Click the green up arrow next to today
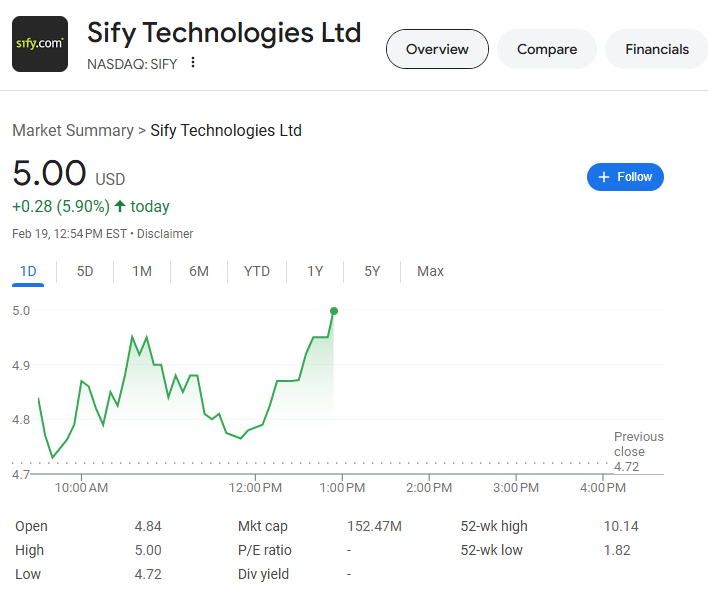The width and height of the screenshot is (708, 591). coord(120,206)
